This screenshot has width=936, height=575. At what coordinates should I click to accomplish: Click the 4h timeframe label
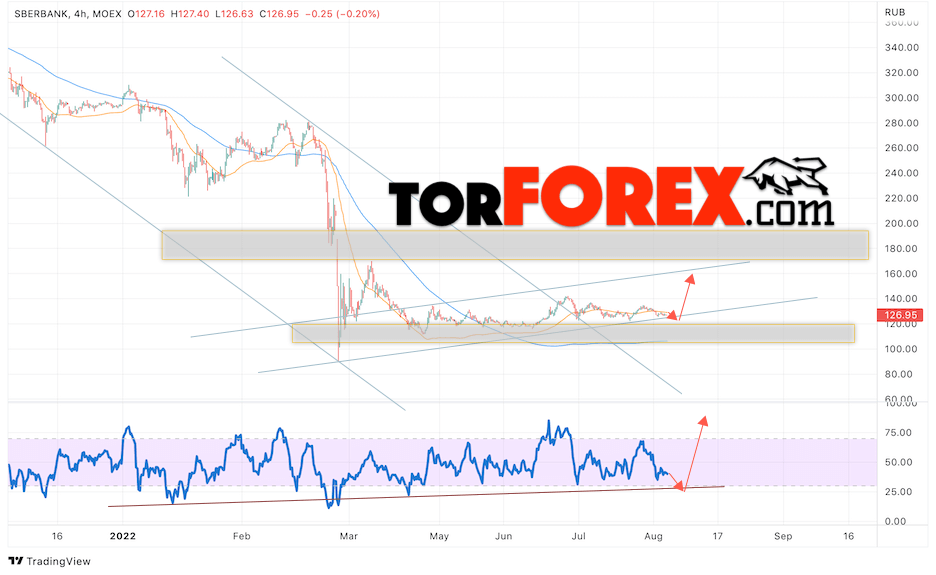coord(78,13)
